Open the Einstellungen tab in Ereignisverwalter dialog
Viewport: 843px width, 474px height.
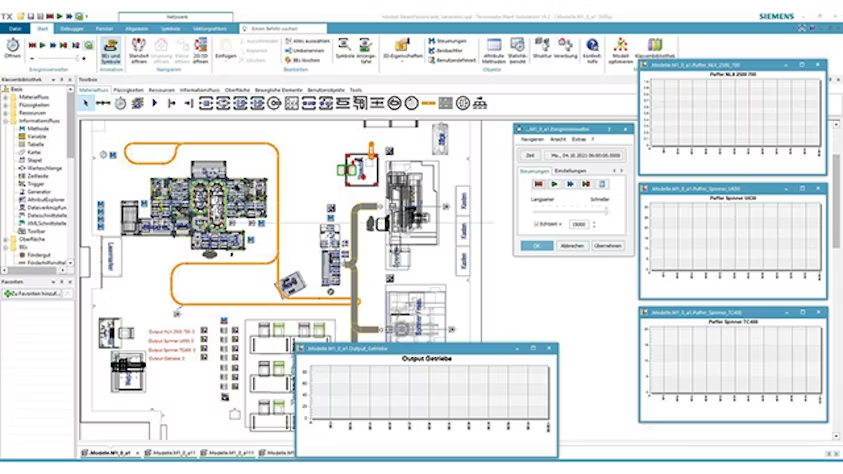(570, 171)
